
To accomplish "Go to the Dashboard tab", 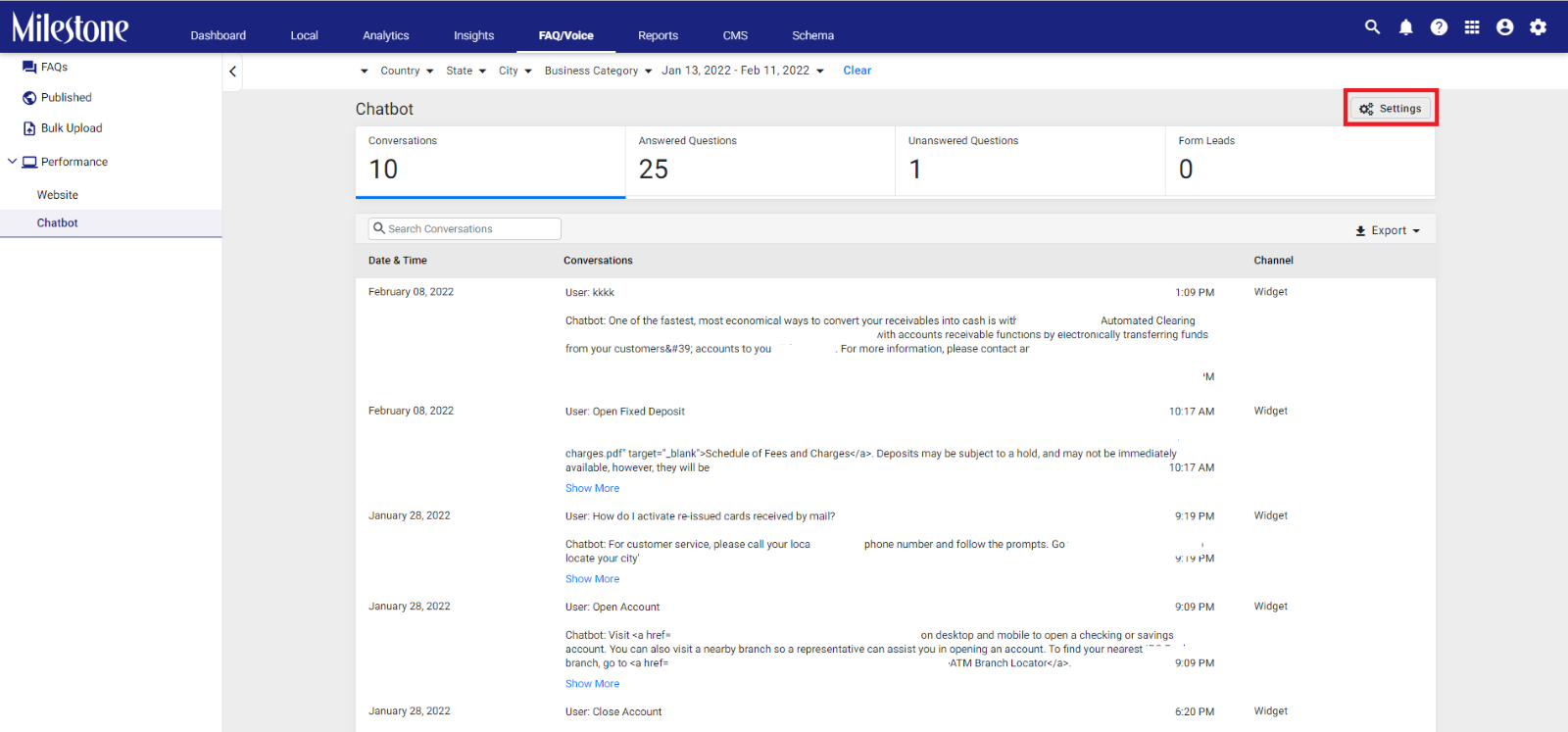I will tap(219, 35).
